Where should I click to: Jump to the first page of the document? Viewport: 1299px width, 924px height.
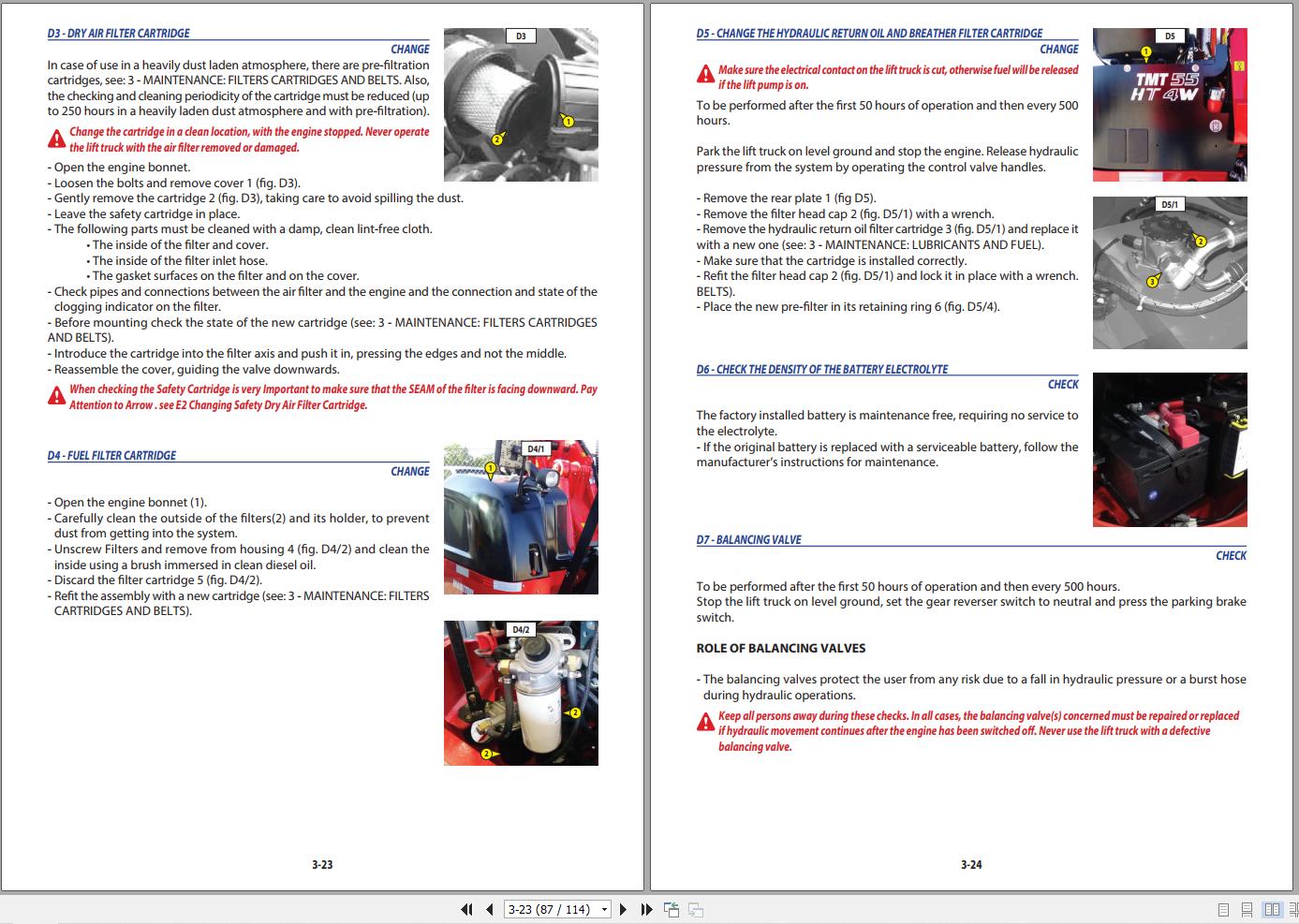(466, 908)
